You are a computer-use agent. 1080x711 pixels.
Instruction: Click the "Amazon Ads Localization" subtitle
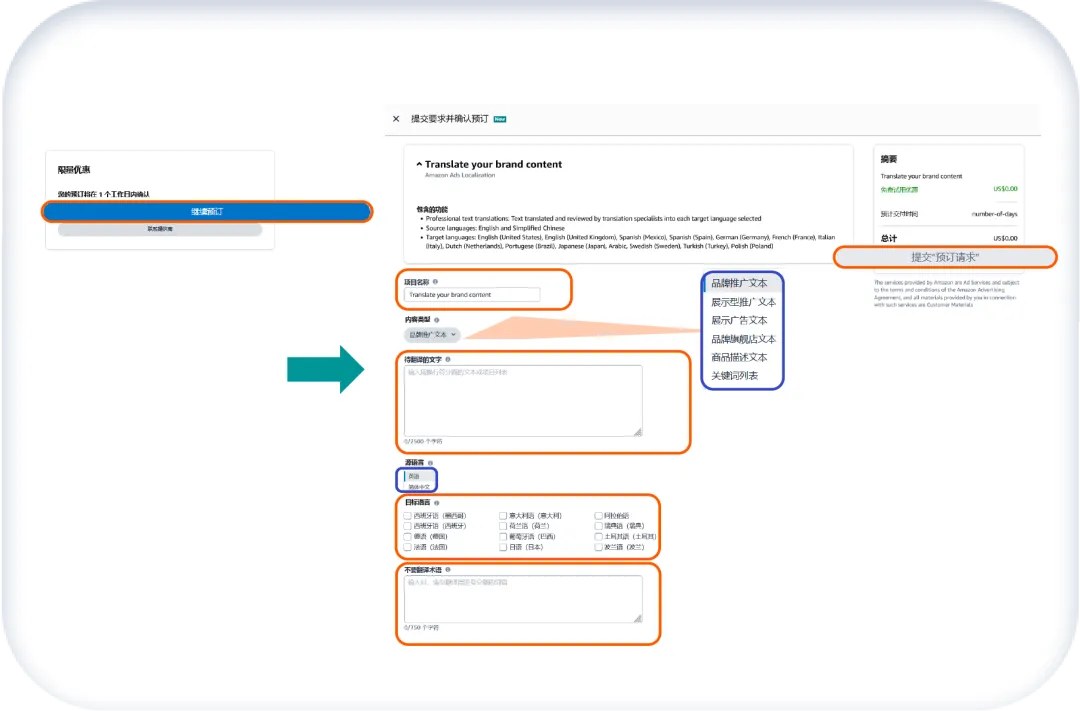459,176
